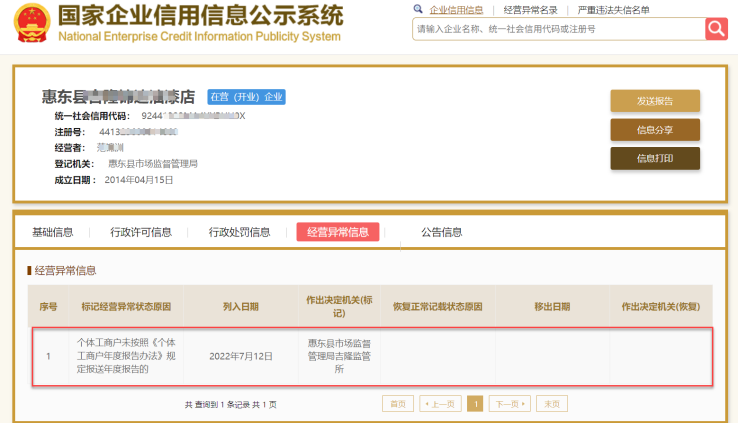The image size is (738, 423).
Task: Open 严重违法失信名单 link
Action: click(x=613, y=9)
